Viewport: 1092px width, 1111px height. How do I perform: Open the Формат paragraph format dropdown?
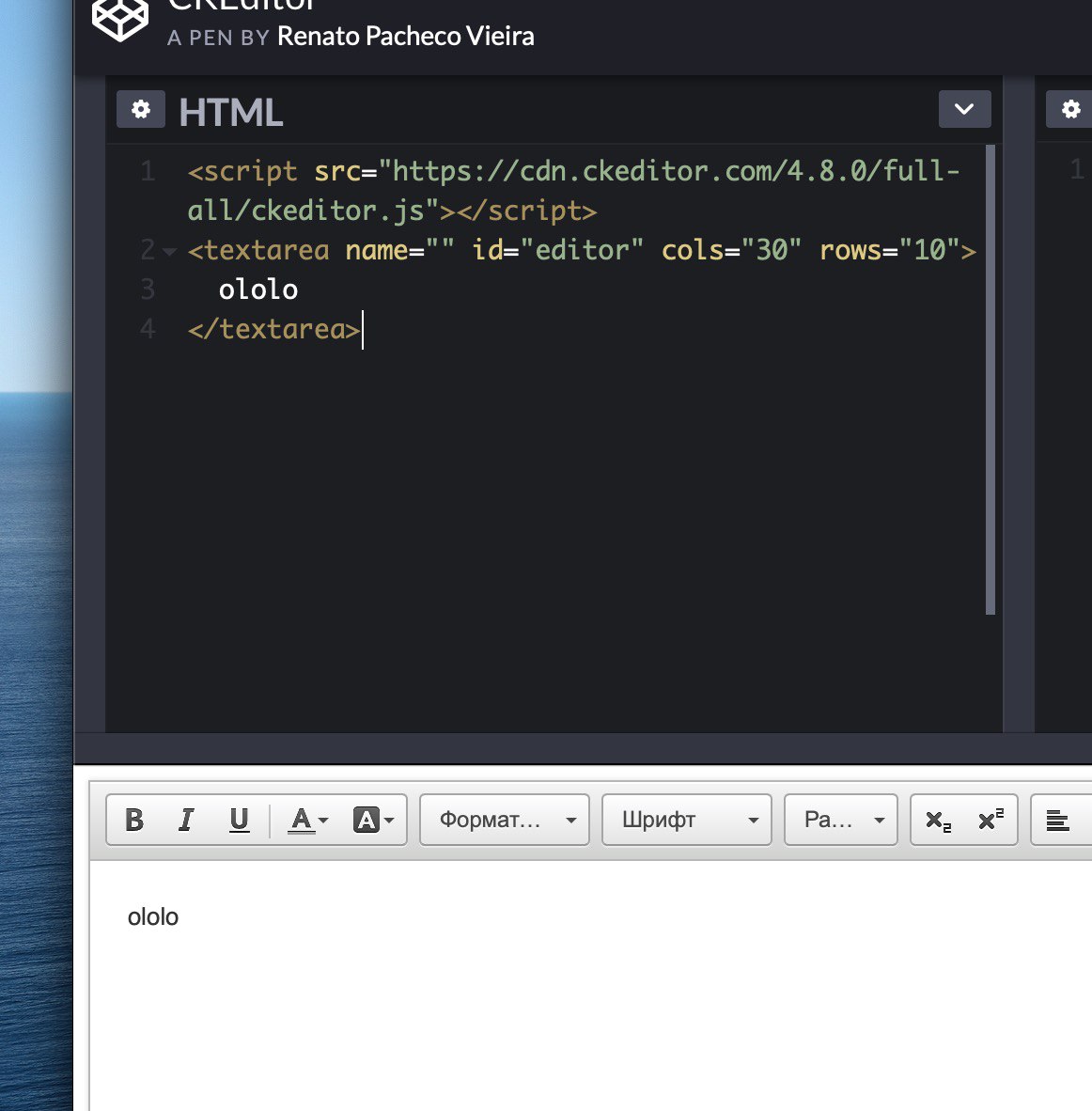[505, 820]
